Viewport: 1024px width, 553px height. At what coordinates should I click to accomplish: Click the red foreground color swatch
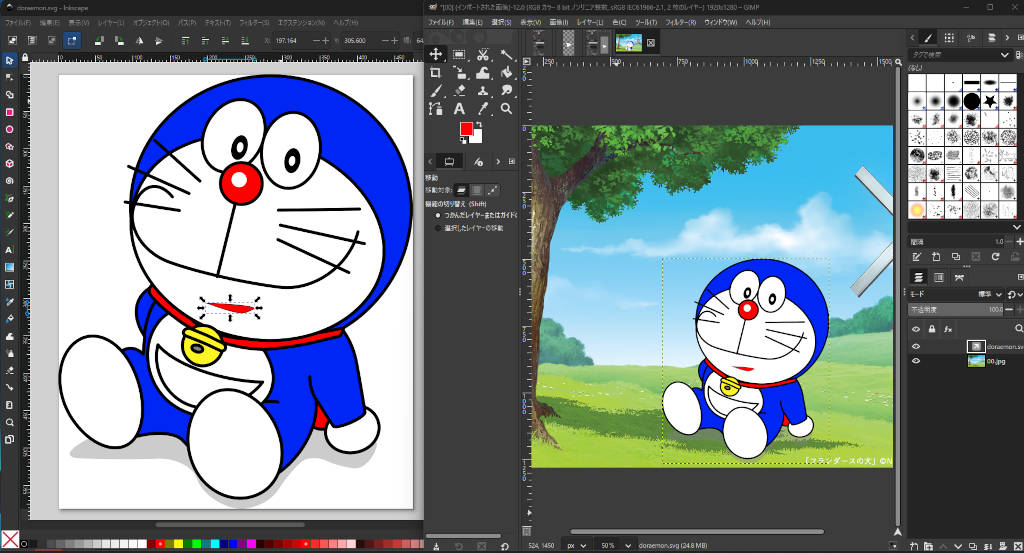click(466, 130)
